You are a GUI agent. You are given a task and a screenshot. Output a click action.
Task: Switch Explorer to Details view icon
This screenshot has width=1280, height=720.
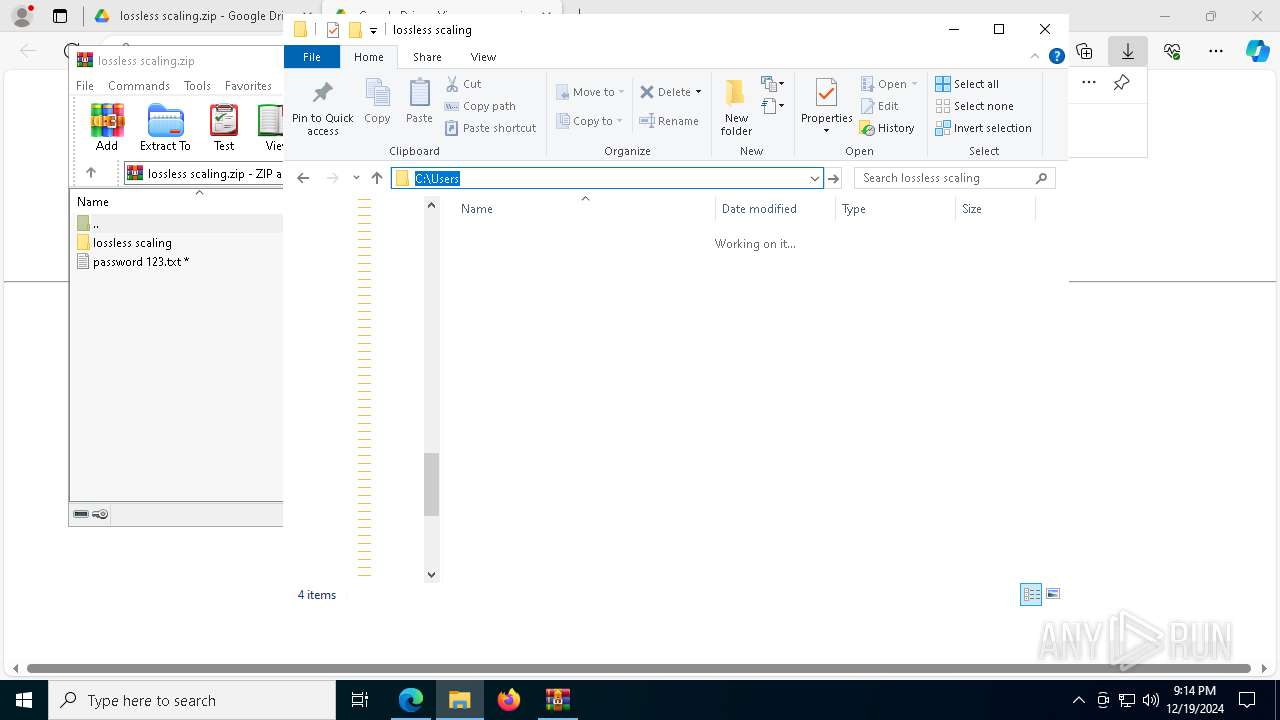[x=1031, y=594]
